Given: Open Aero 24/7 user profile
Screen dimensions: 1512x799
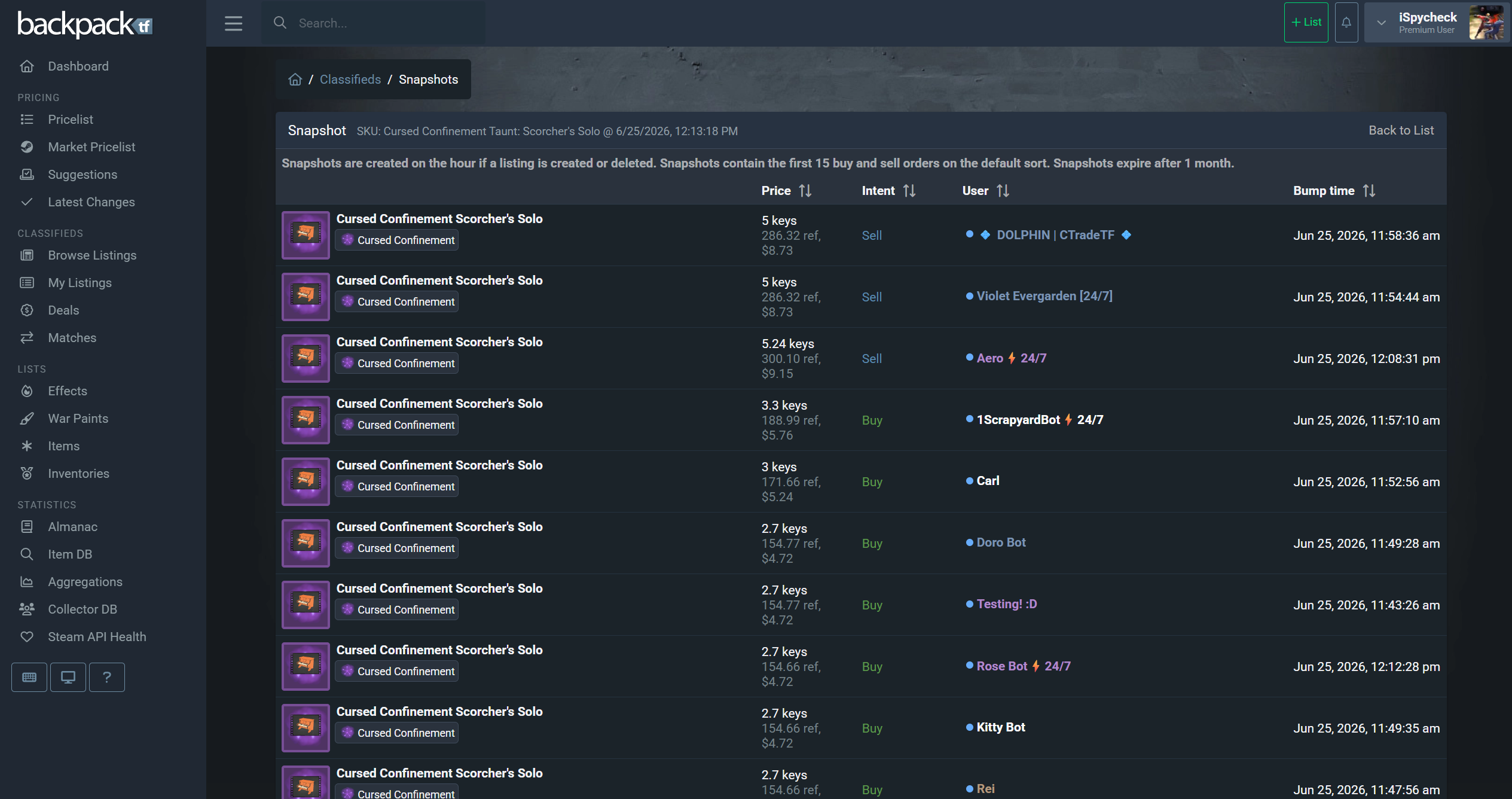Looking at the screenshot, I should pos(1012,358).
